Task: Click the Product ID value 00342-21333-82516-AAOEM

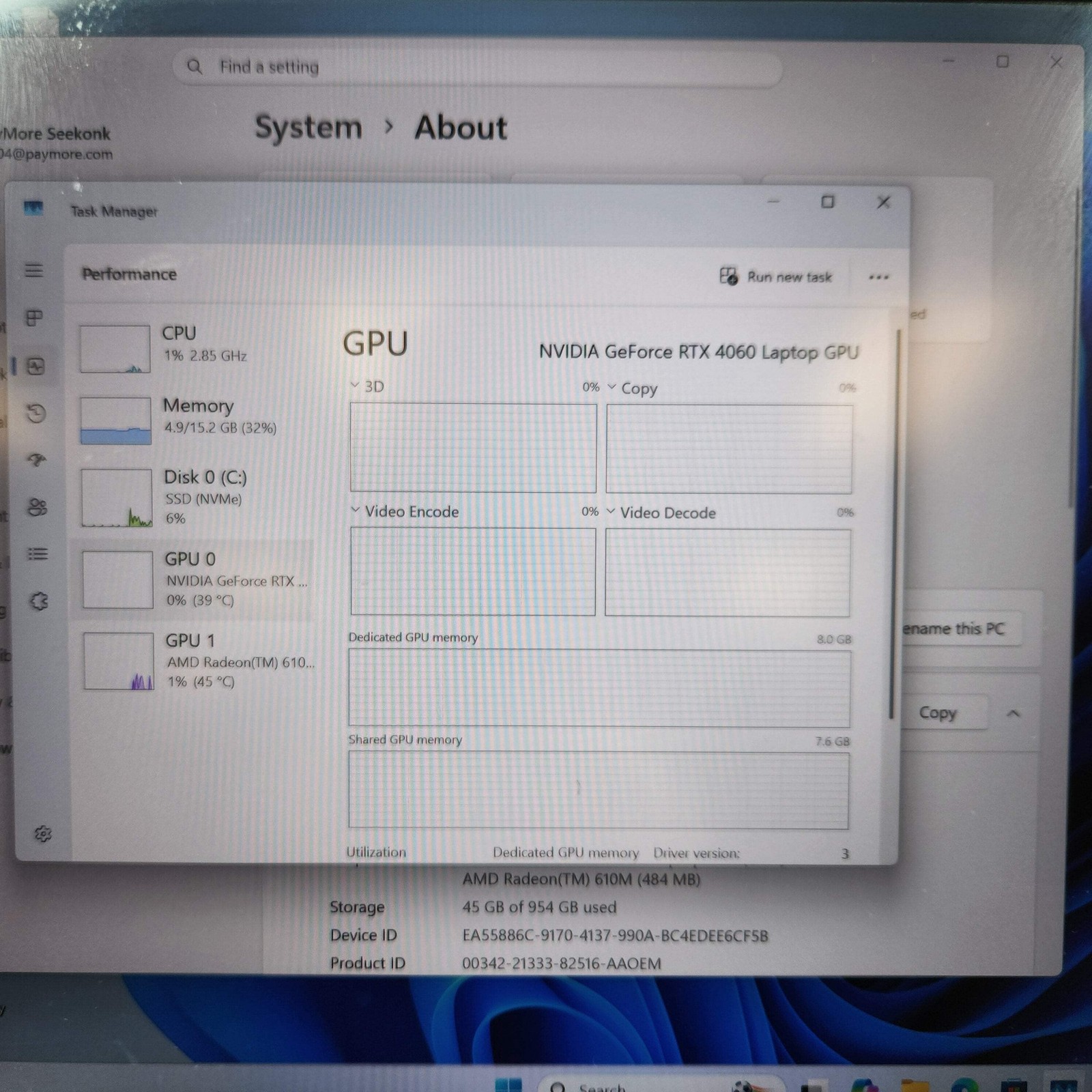Action: (x=562, y=964)
